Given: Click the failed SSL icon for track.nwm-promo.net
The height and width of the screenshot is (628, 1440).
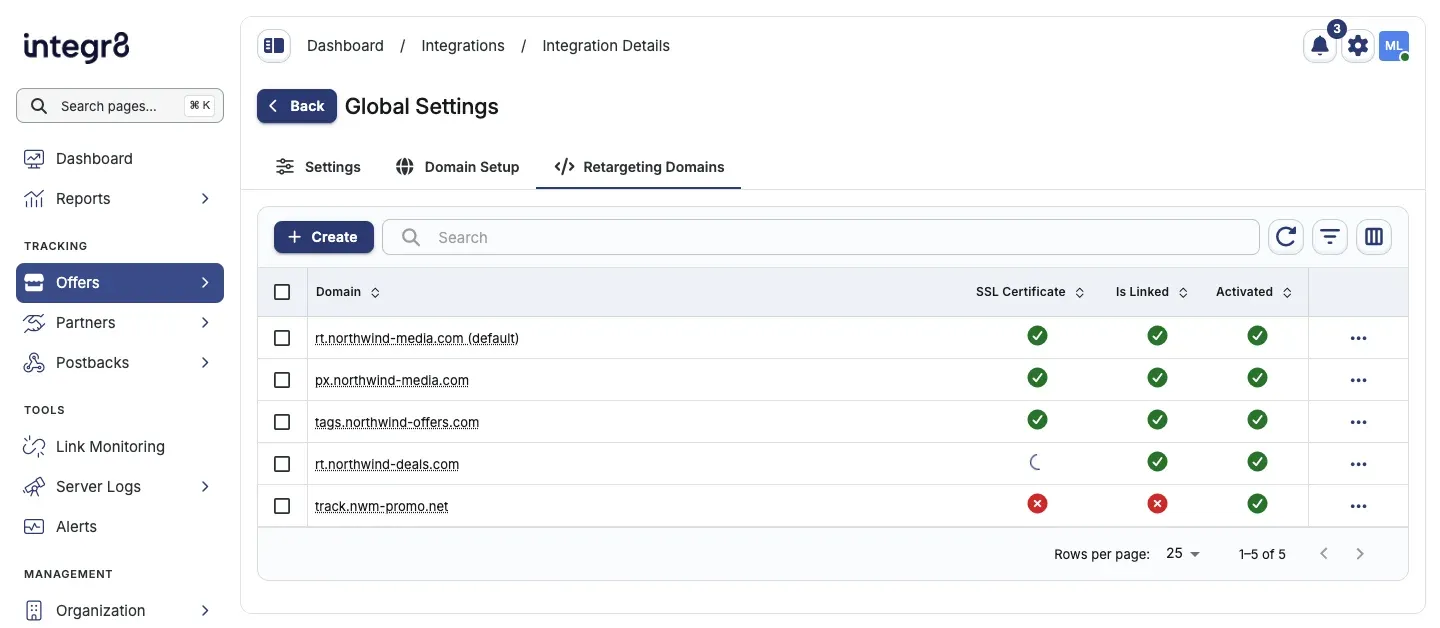Looking at the screenshot, I should [1037, 504].
